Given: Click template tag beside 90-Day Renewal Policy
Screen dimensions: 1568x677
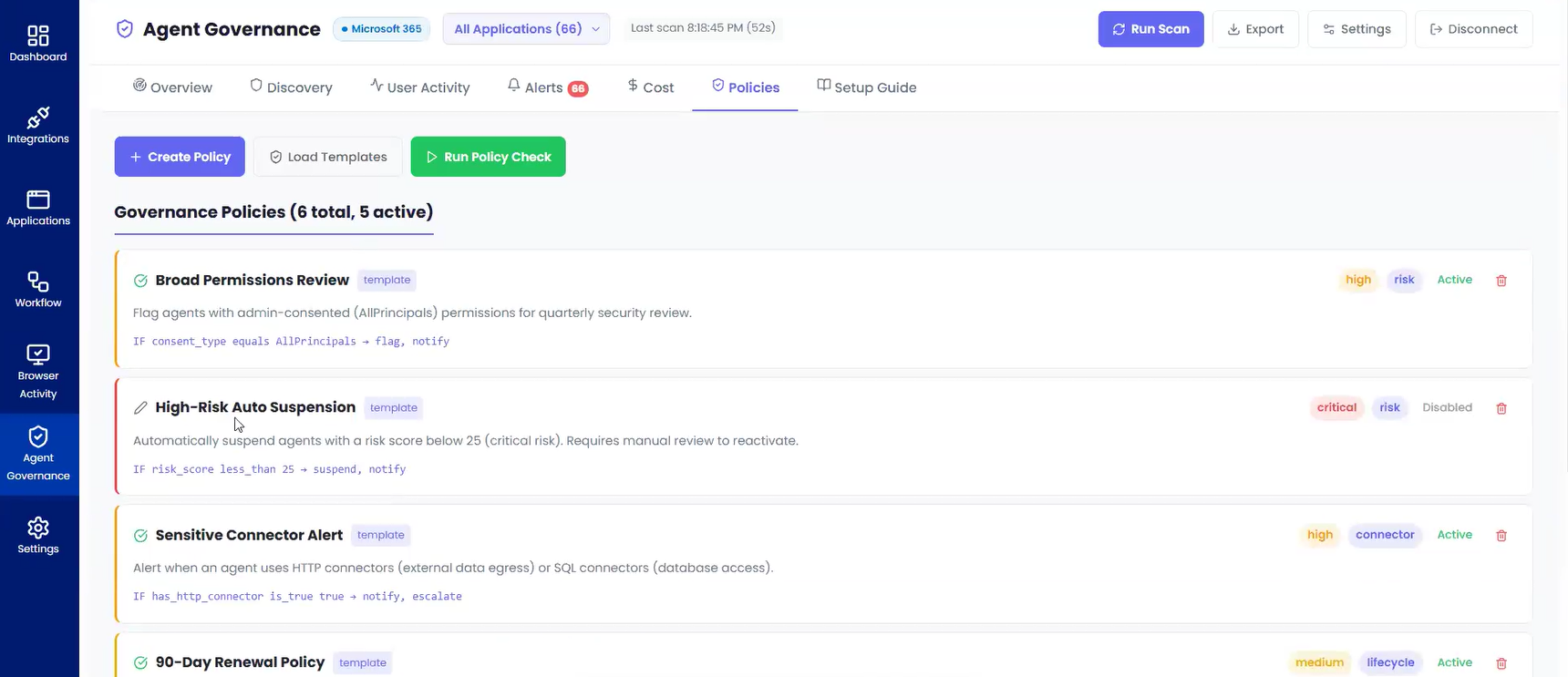Looking at the screenshot, I should point(363,662).
